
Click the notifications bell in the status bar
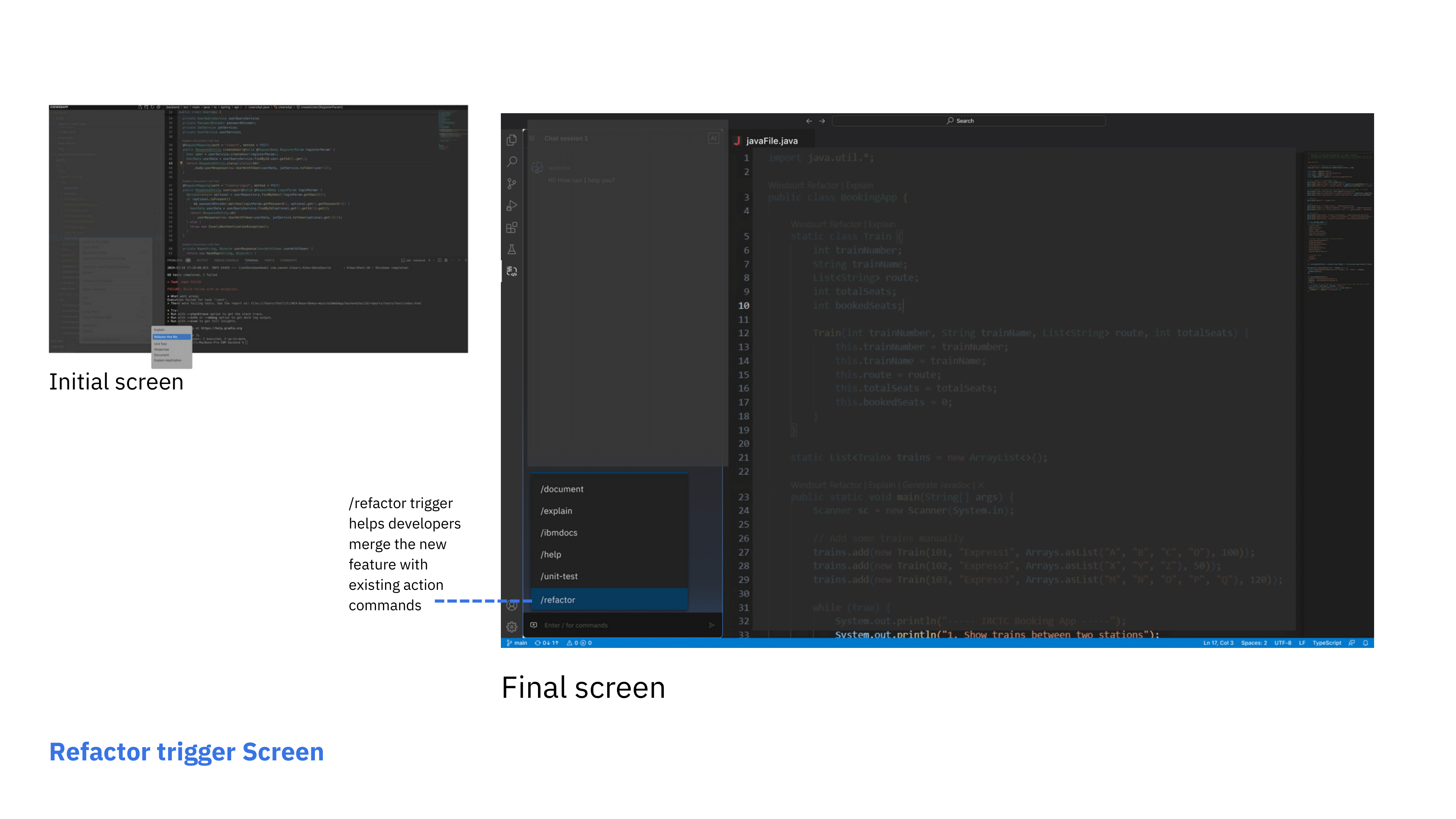coord(1366,643)
